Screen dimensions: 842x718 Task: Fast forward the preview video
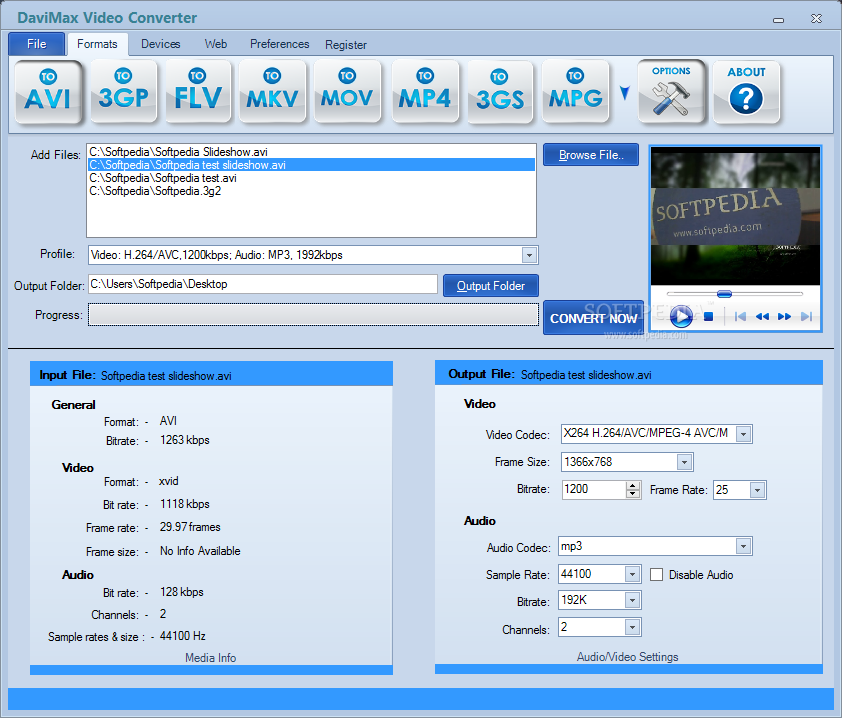(784, 317)
